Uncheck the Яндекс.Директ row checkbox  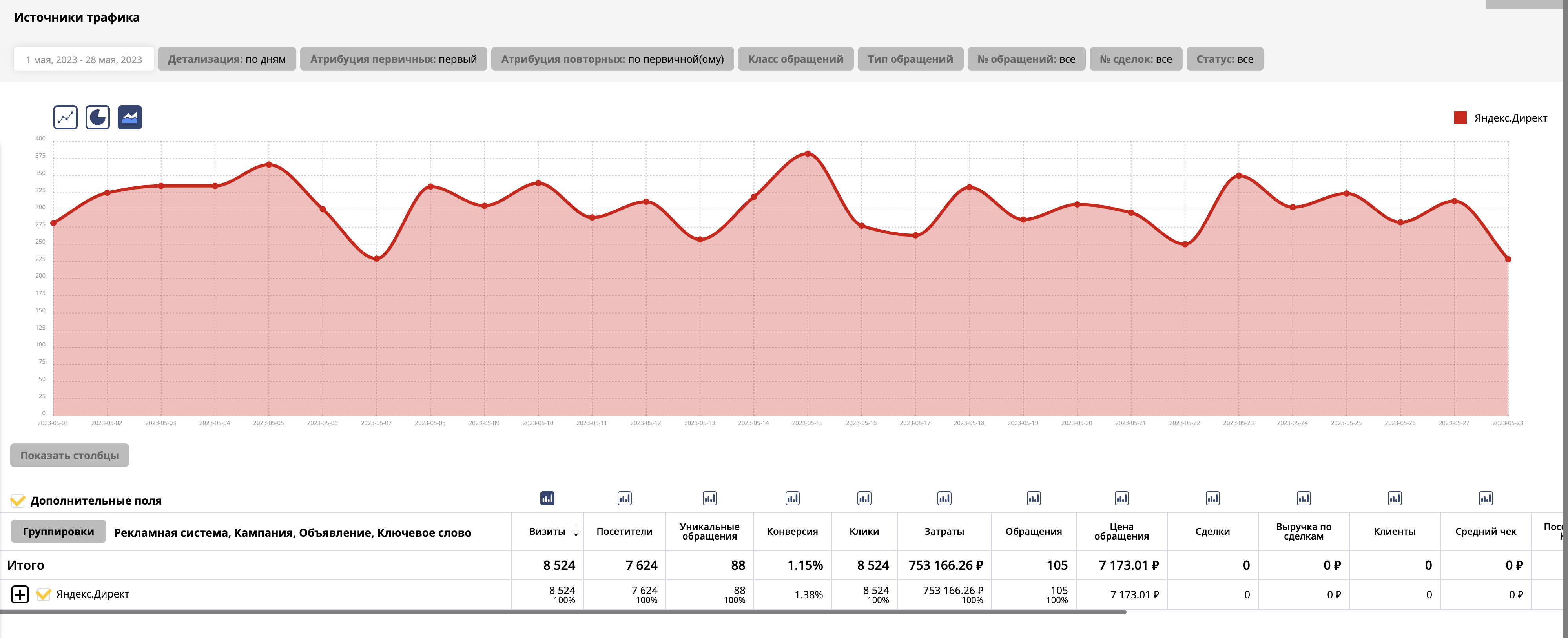point(43,594)
